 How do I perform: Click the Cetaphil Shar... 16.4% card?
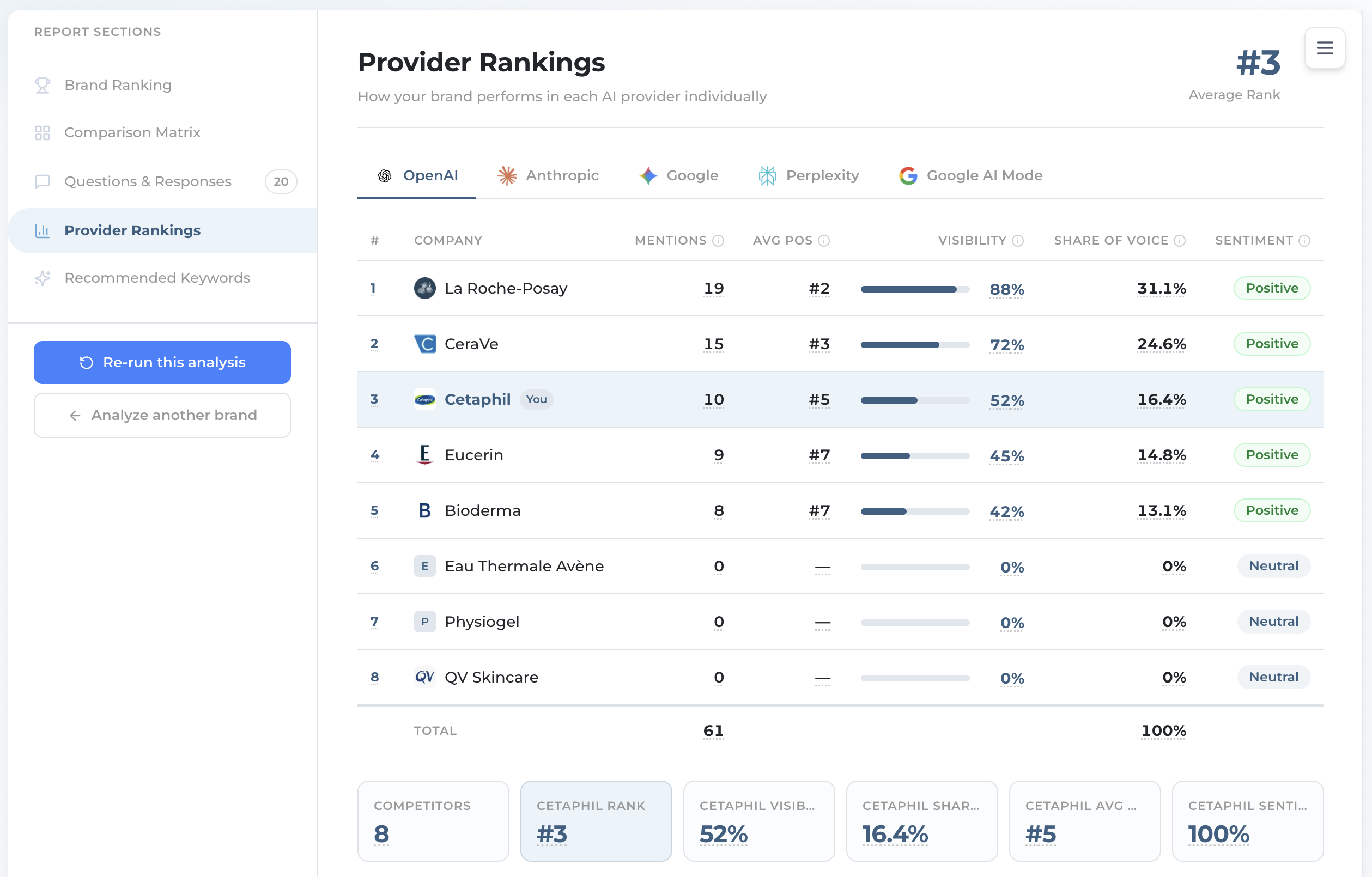tap(922, 821)
